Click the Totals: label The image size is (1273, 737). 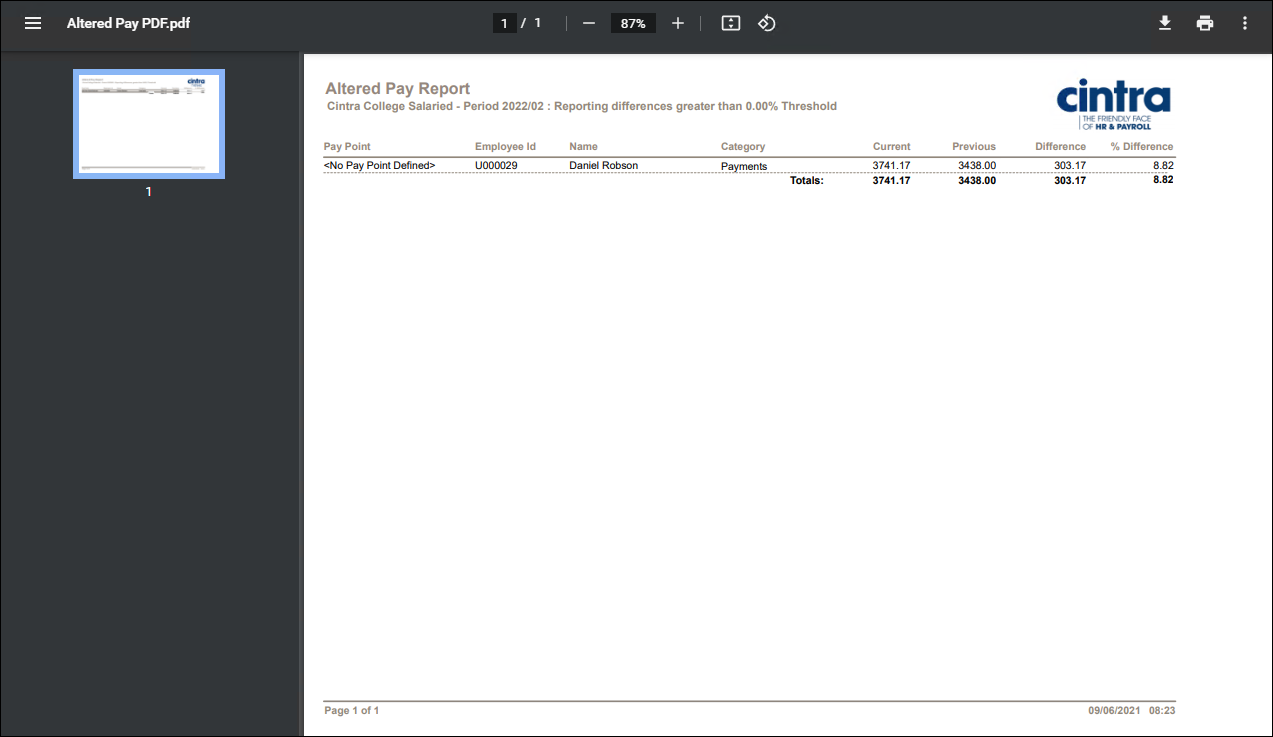pyautogui.click(x=806, y=181)
